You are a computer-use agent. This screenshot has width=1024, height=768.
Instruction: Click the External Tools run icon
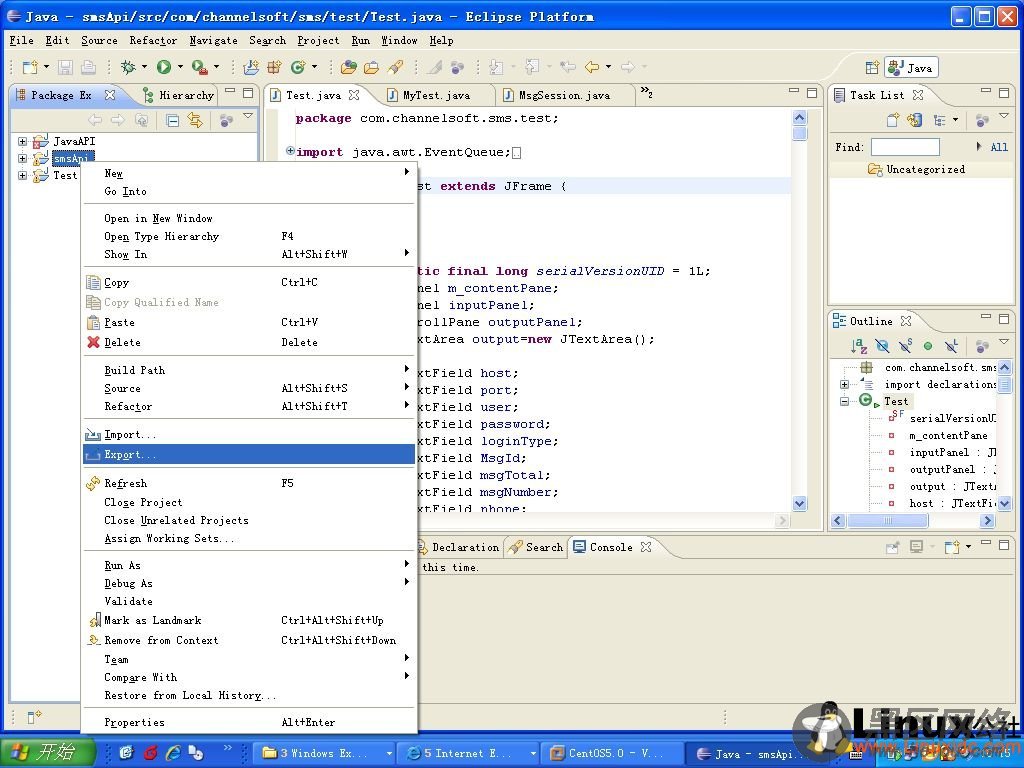click(199, 67)
